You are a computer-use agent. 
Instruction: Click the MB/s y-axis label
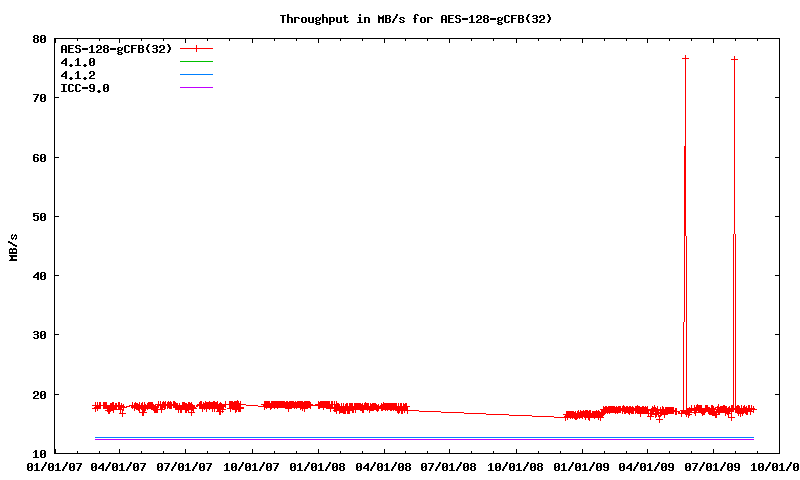[14, 247]
